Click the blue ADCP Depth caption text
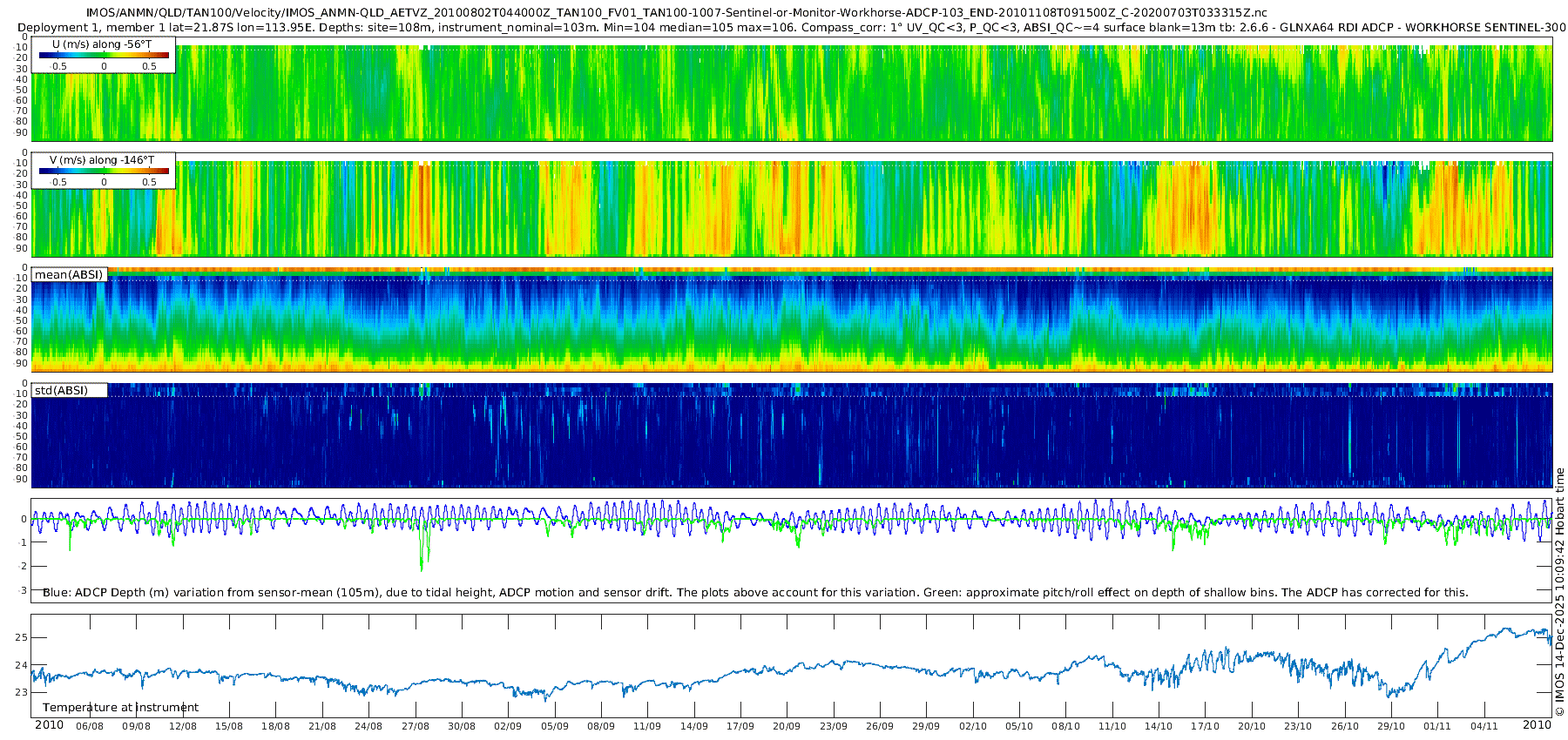This screenshot has height=740, width=1568. click(x=755, y=593)
